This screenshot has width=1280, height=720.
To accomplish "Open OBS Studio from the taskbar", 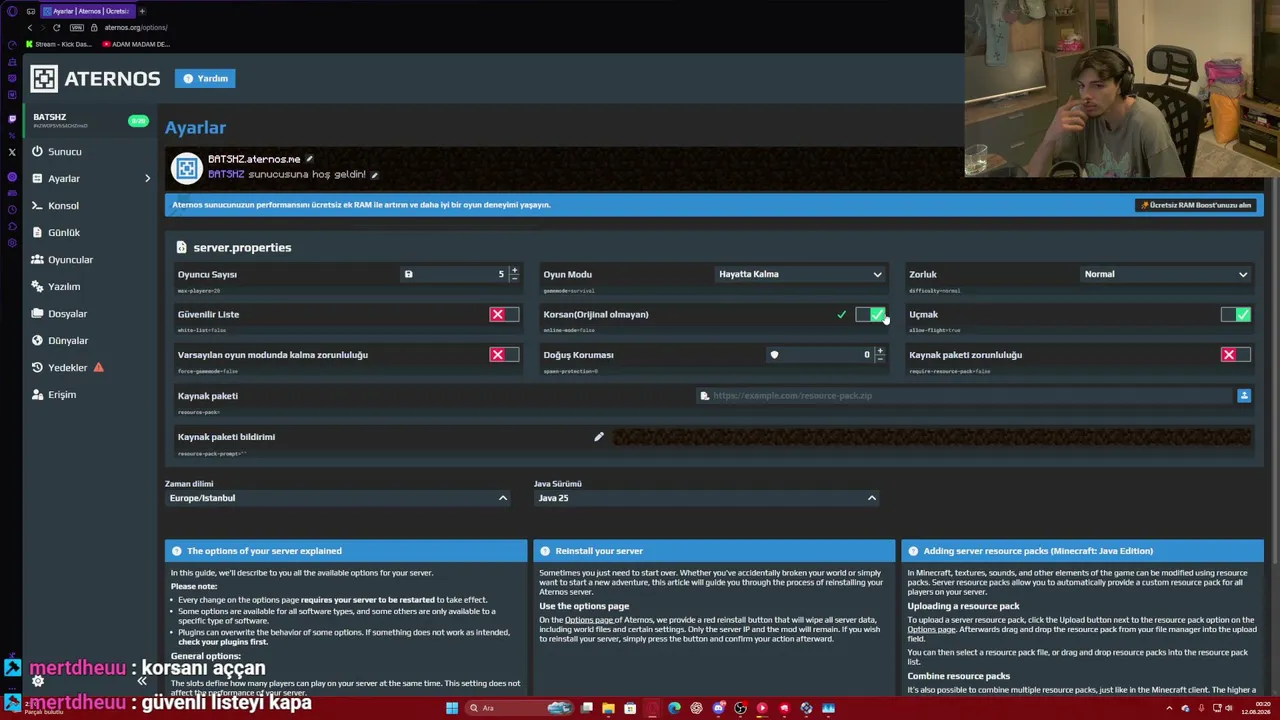I will [x=740, y=709].
